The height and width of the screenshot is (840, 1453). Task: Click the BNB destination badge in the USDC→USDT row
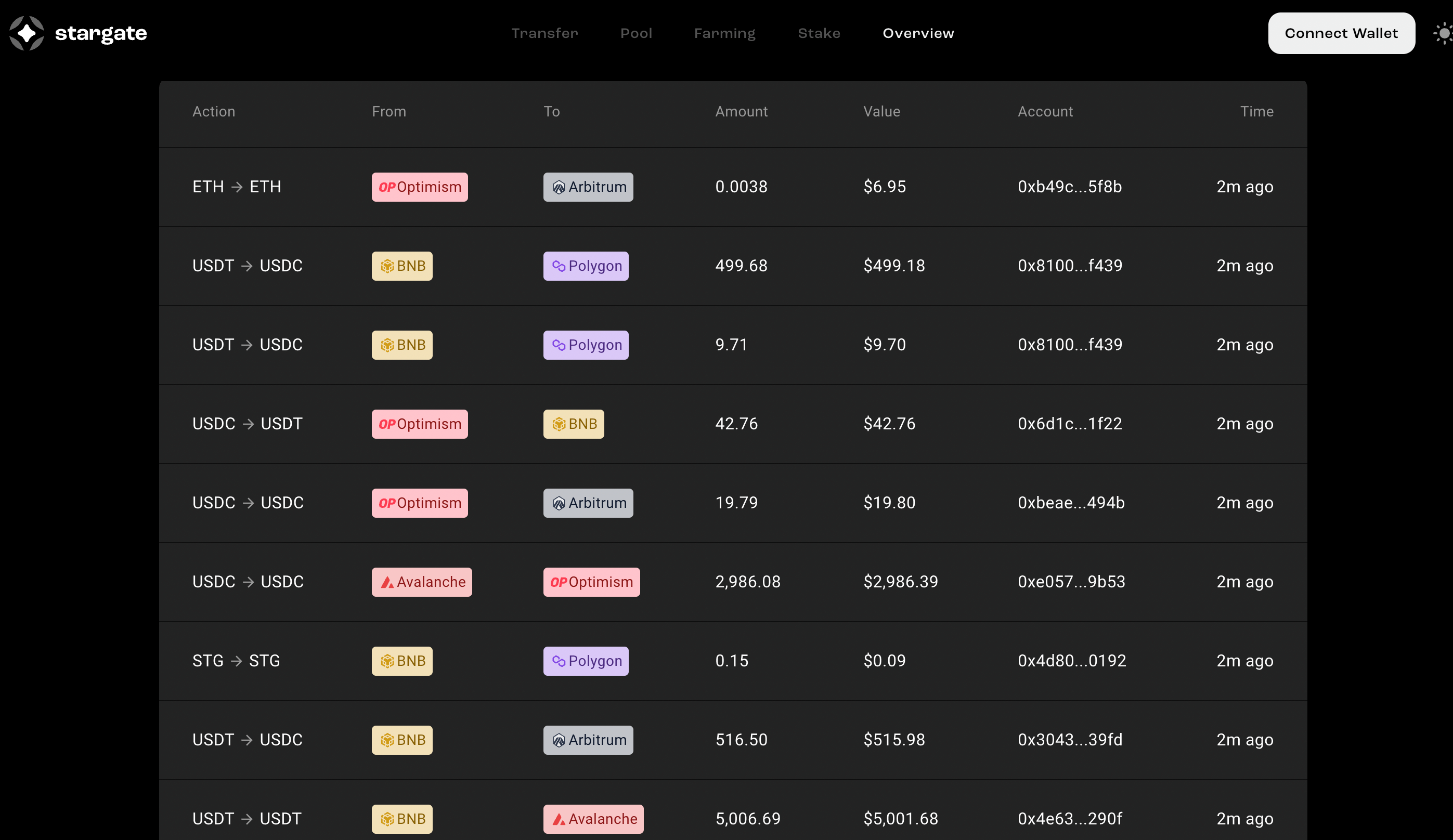(x=574, y=424)
